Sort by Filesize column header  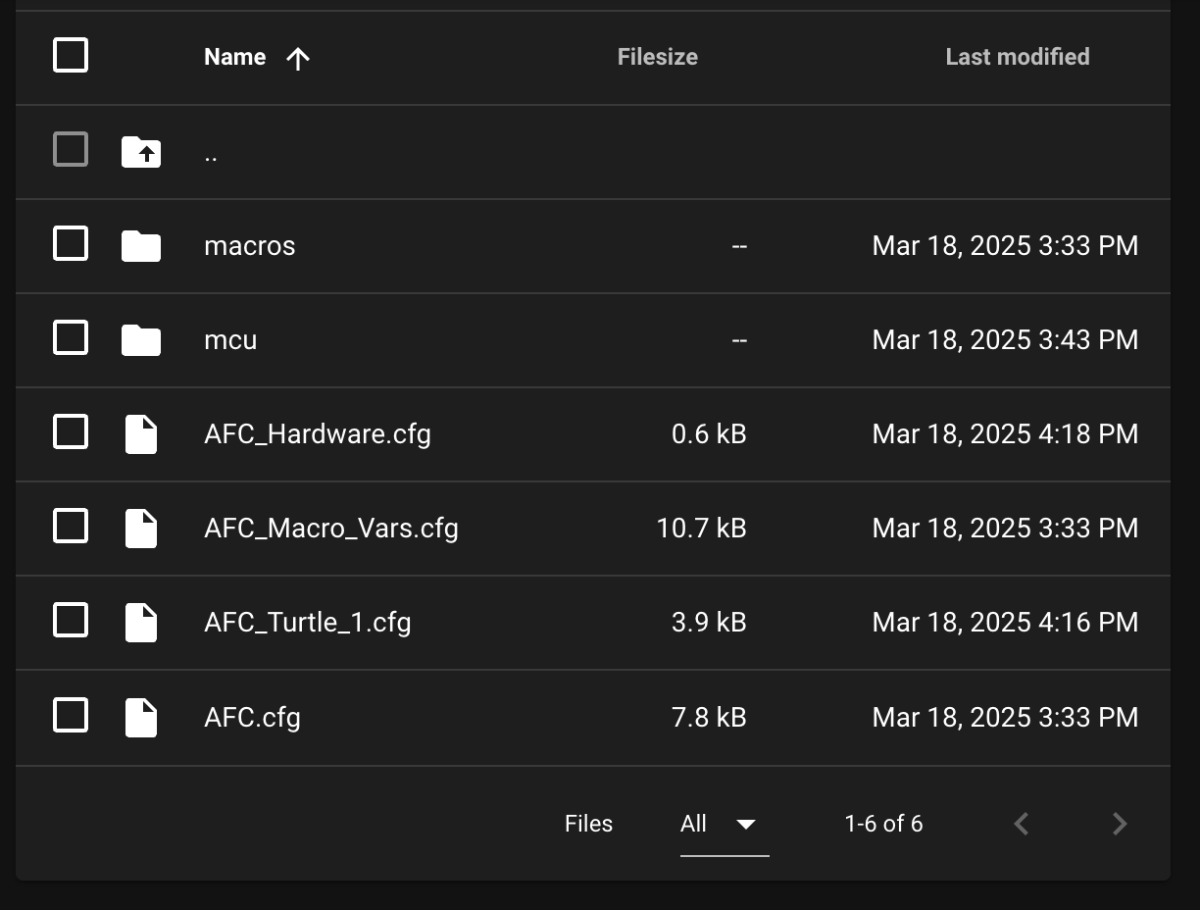(x=657, y=57)
